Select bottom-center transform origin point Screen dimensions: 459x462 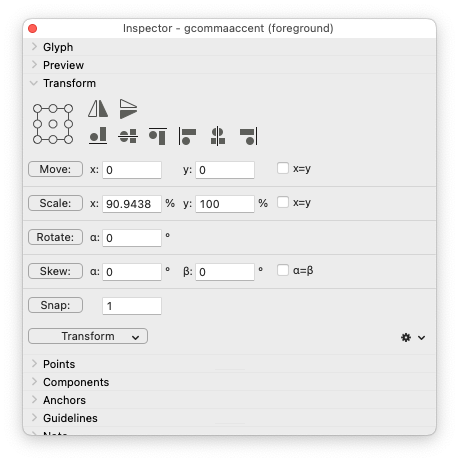coord(53,139)
